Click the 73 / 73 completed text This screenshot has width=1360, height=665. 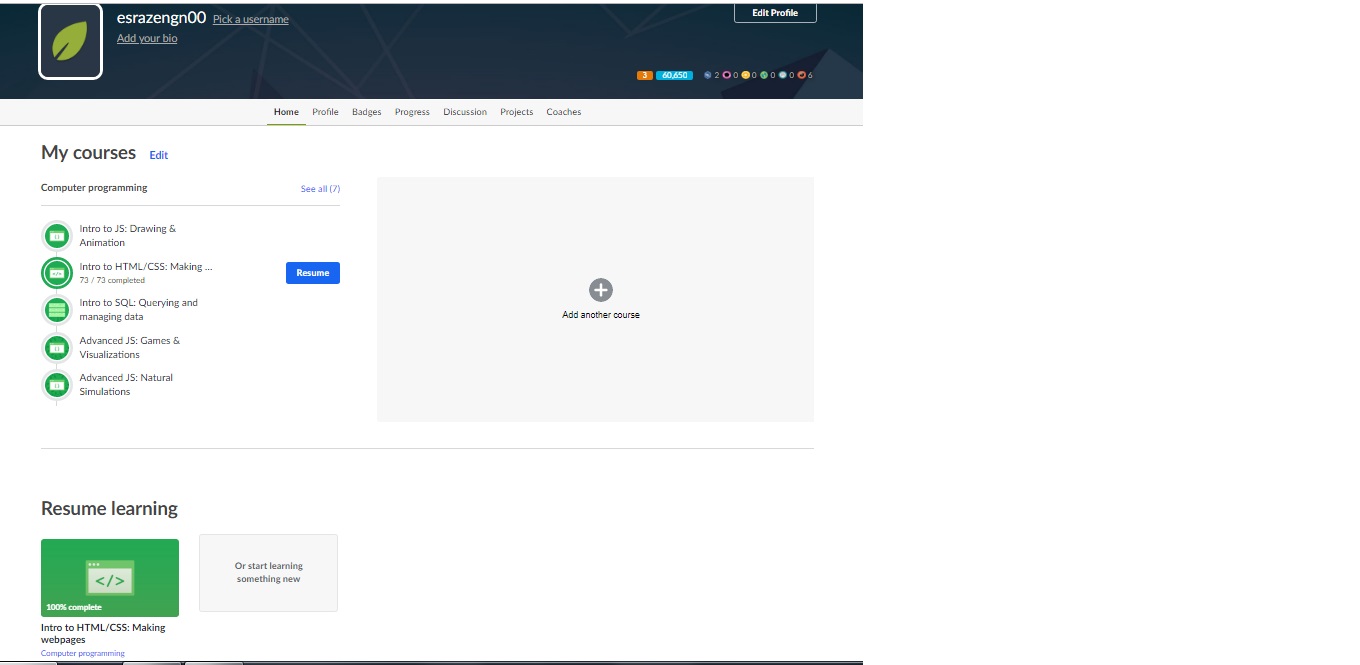(112, 281)
